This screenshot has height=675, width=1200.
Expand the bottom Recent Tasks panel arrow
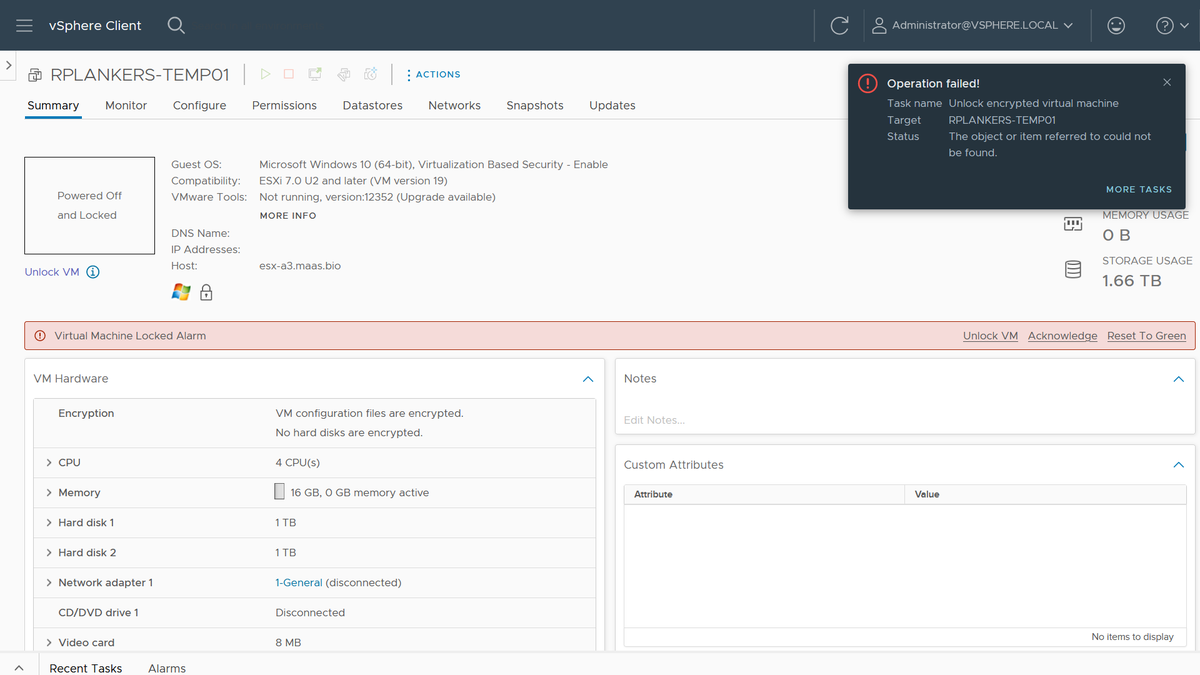click(x=19, y=667)
